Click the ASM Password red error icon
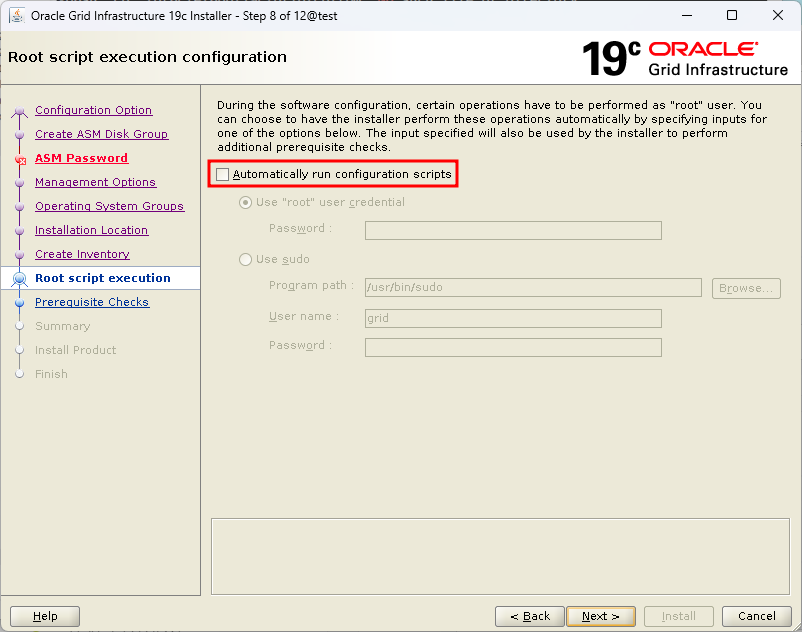 (20, 160)
